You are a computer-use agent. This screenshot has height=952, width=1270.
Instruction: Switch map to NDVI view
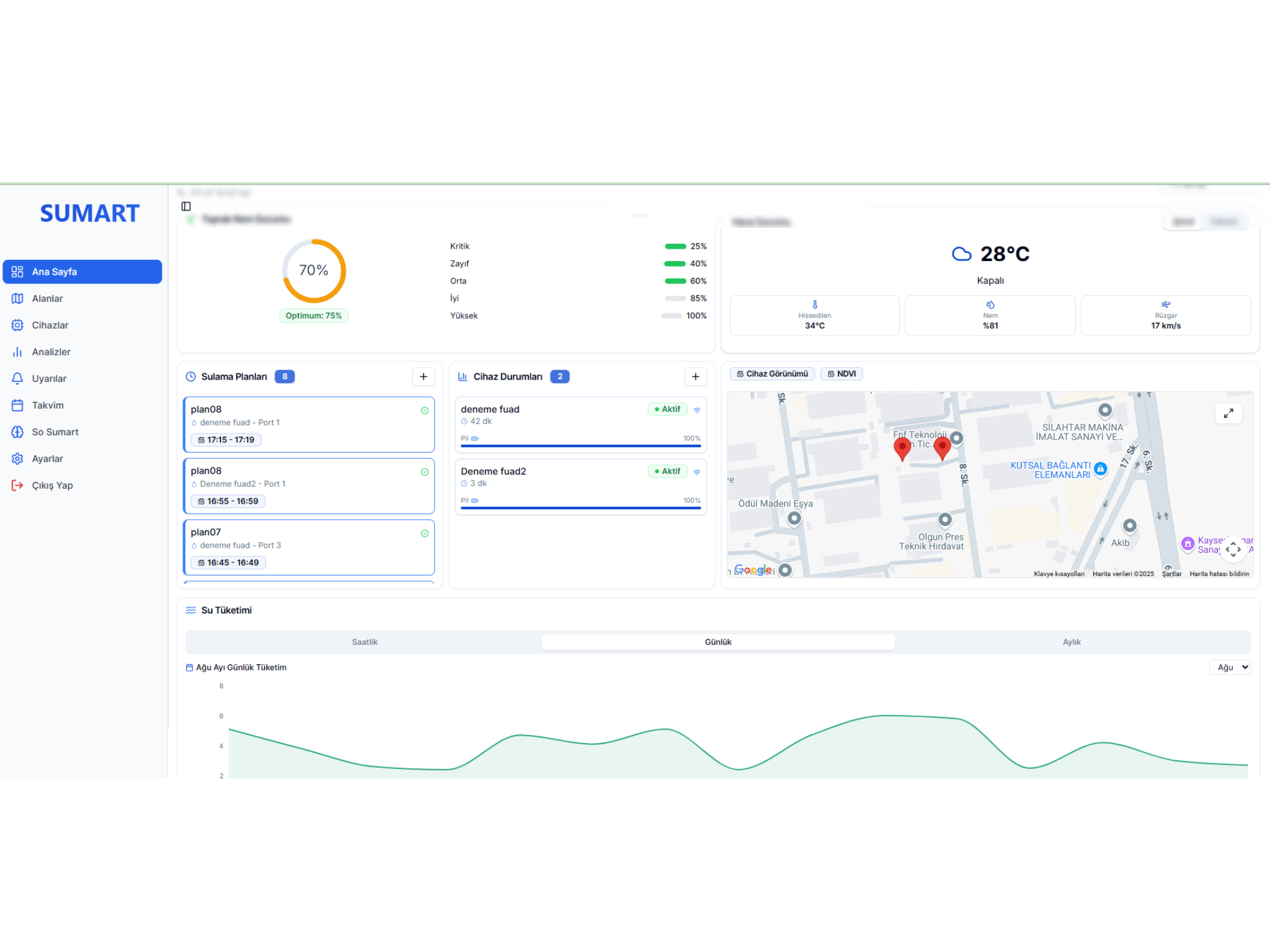(841, 374)
